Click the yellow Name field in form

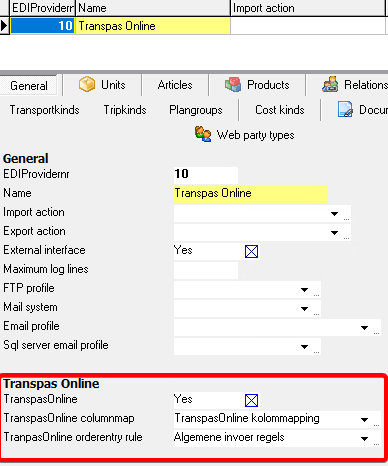pos(251,194)
